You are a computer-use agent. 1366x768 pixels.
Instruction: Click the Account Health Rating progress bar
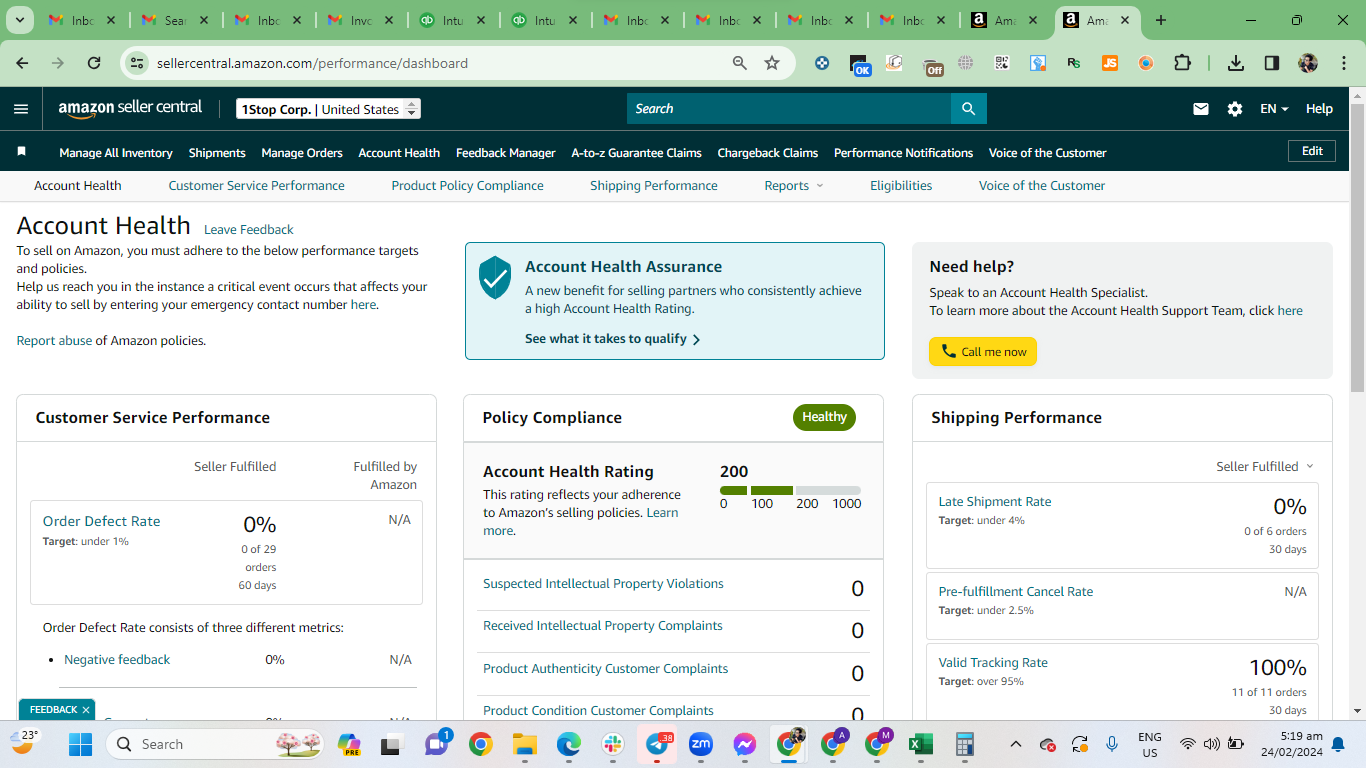(790, 491)
